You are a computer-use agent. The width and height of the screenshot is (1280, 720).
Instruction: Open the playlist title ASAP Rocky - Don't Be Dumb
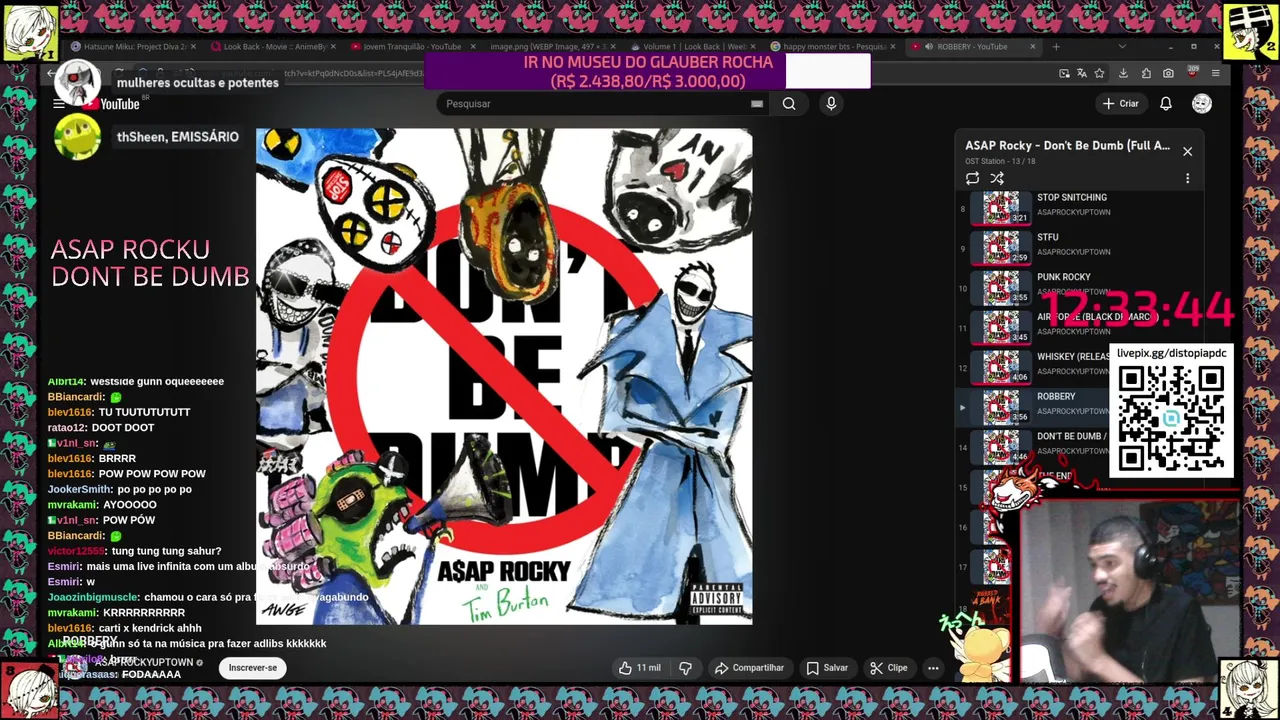[x=1067, y=146]
